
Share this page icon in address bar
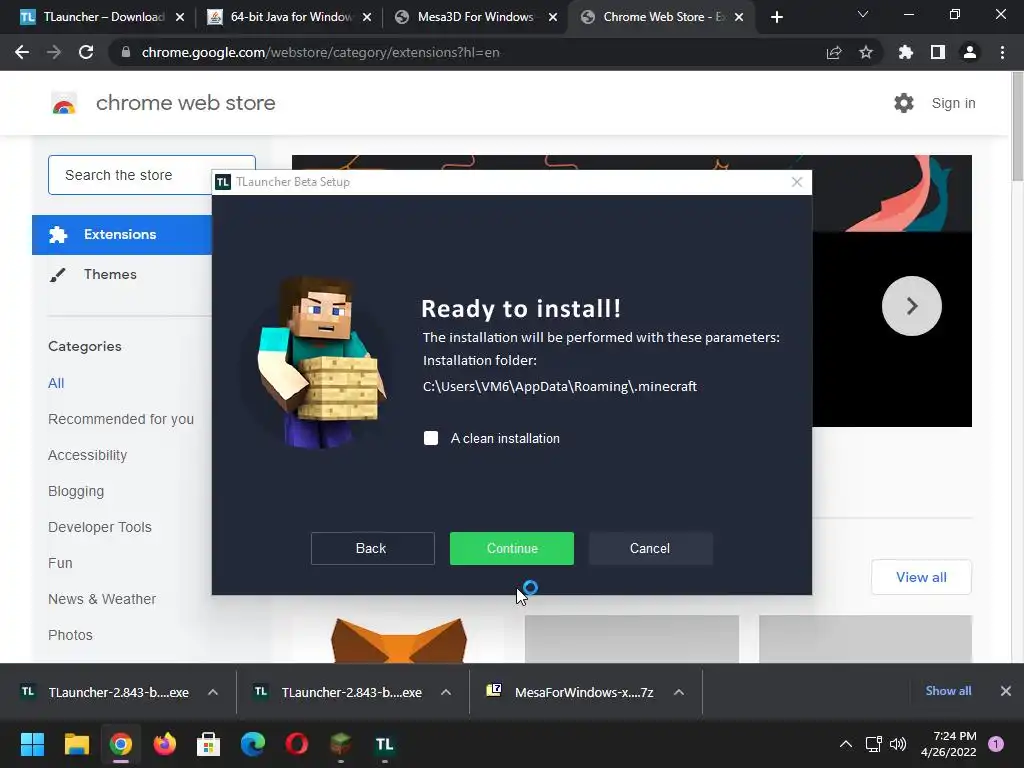click(x=834, y=52)
